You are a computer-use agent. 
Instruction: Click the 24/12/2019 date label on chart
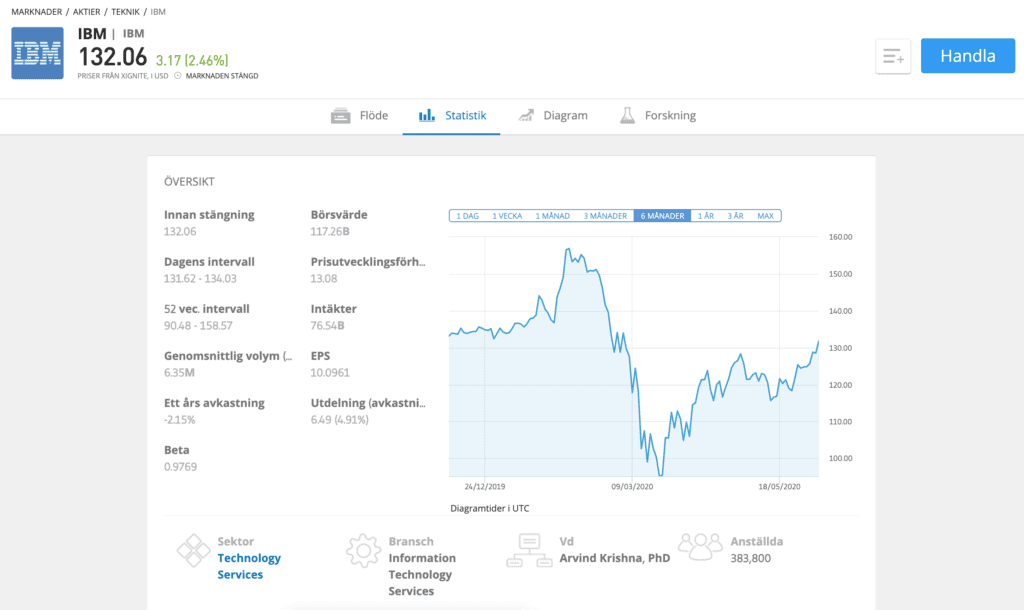(x=485, y=487)
